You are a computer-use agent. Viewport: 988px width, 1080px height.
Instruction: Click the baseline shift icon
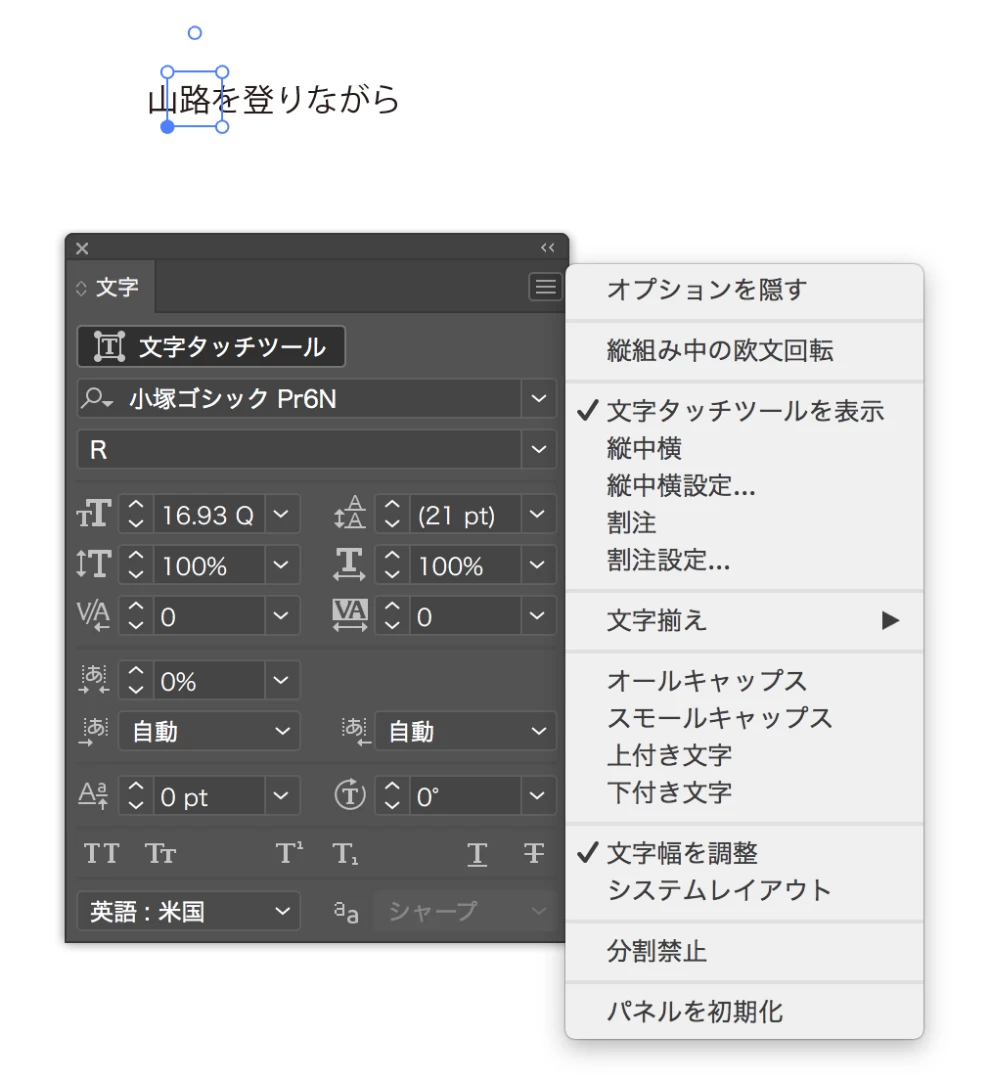pos(94,795)
